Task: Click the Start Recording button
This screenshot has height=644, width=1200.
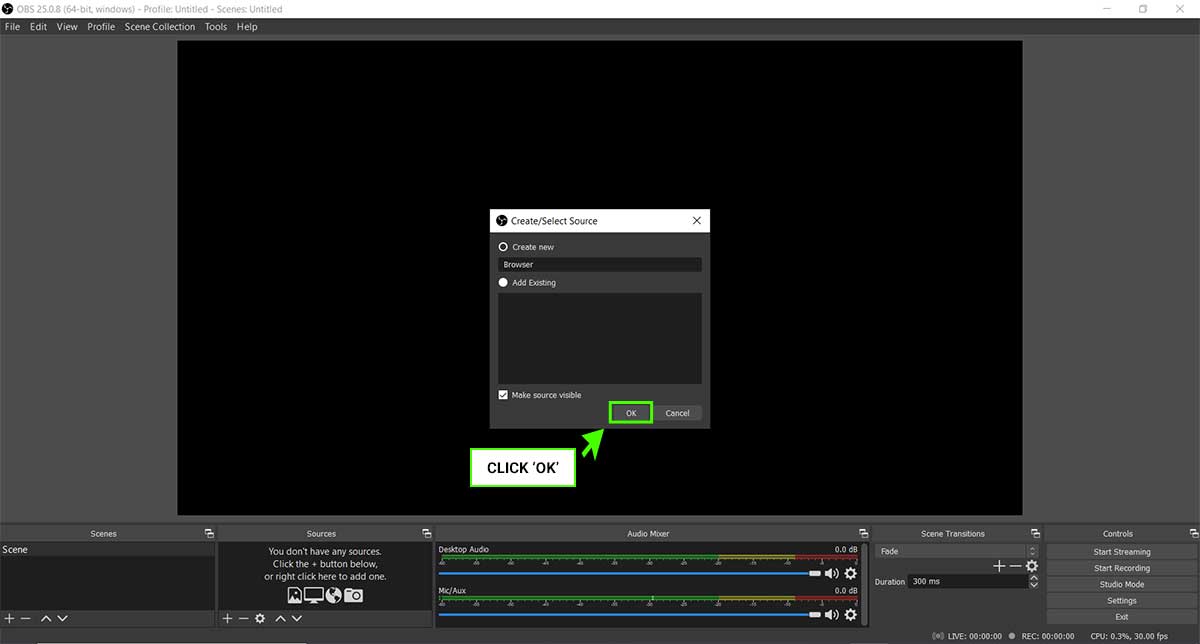Action: pyautogui.click(x=1122, y=568)
